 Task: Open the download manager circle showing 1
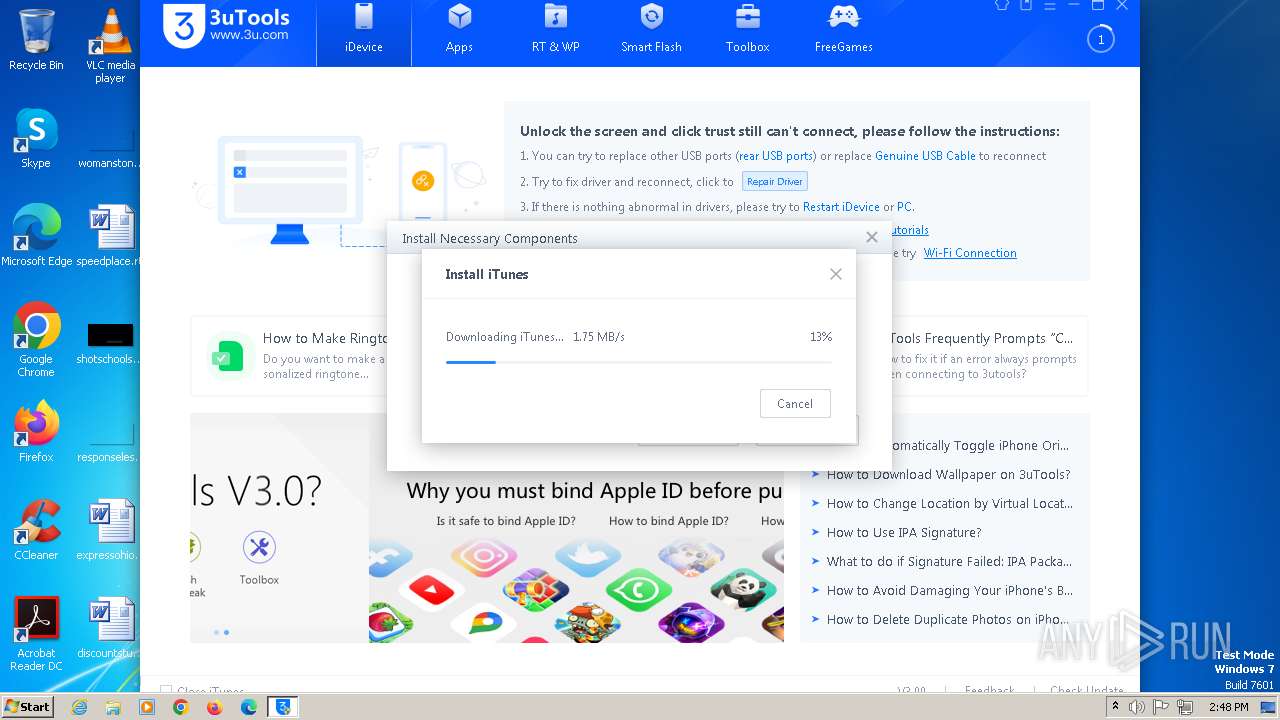click(1100, 40)
